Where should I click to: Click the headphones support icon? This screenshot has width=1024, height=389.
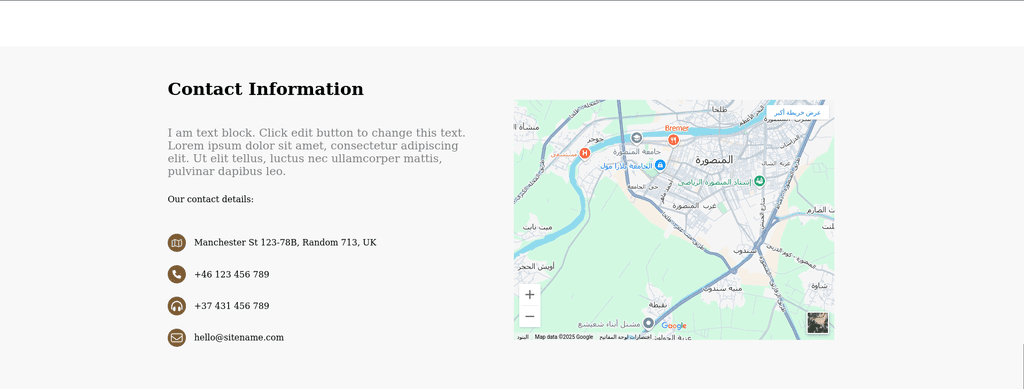click(176, 306)
